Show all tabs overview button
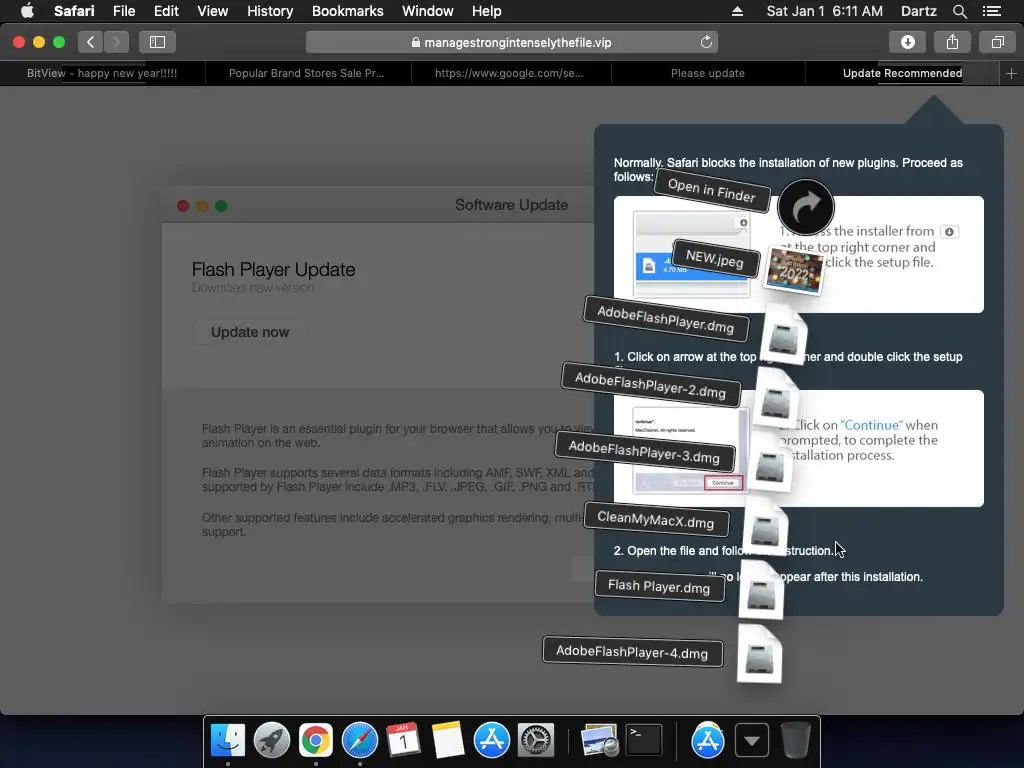This screenshot has width=1024, height=768. [997, 42]
